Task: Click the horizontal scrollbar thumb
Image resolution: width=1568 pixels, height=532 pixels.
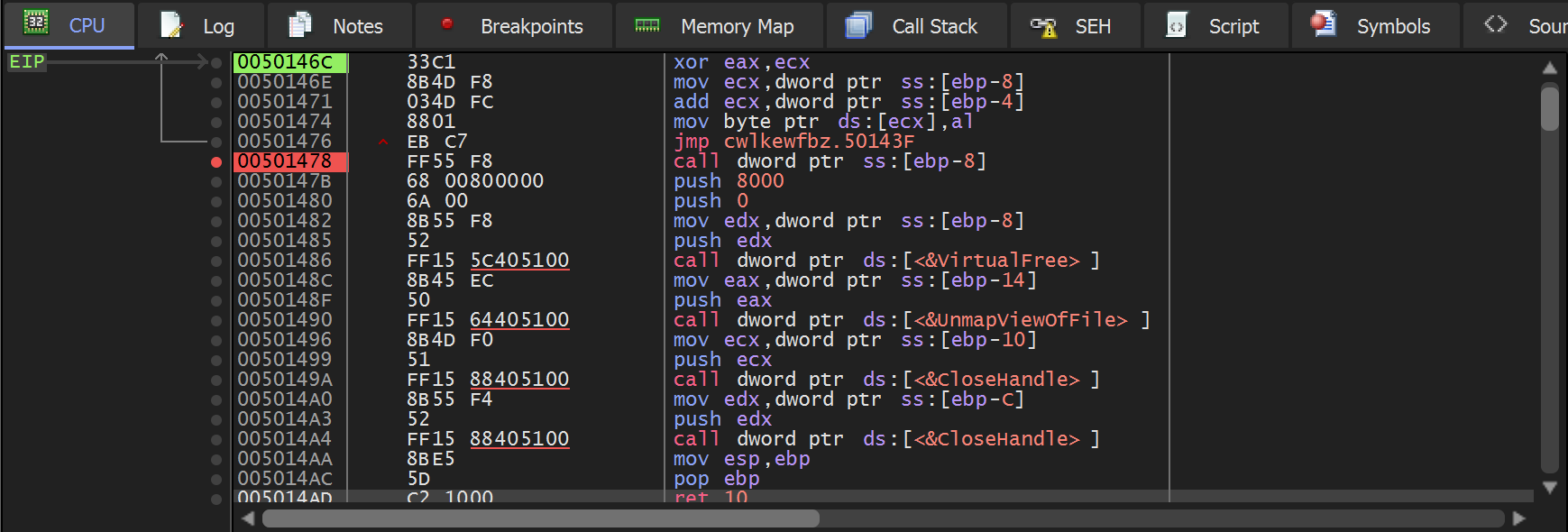Action: (541, 518)
